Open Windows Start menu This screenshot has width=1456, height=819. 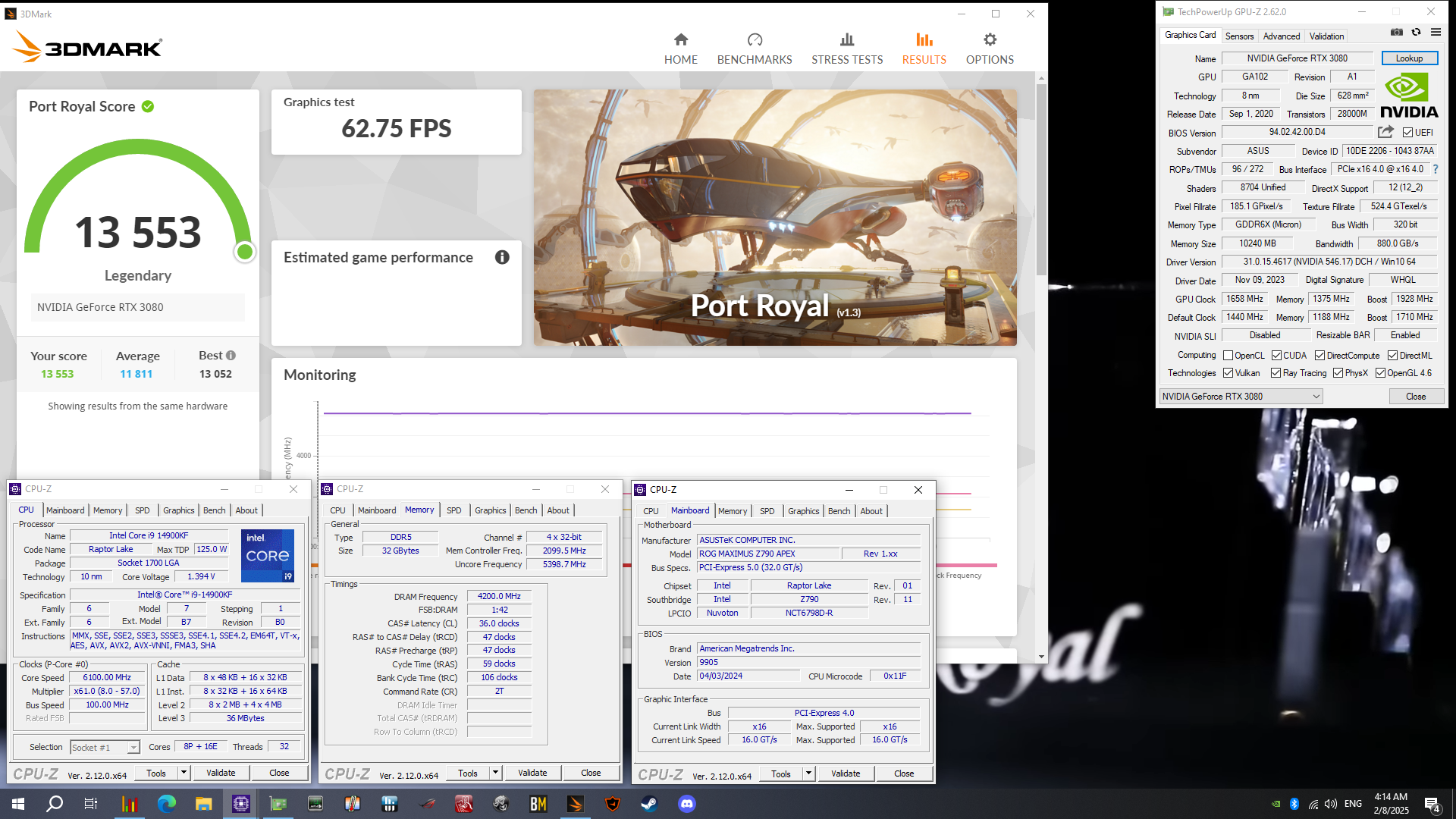pos(18,804)
